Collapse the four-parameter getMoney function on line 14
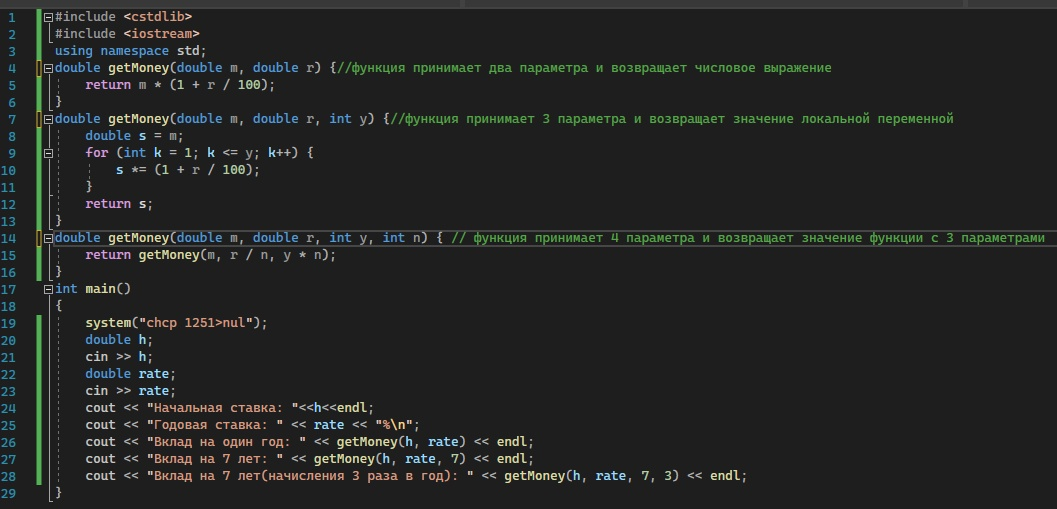Image resolution: width=1057 pixels, height=509 pixels. click(49, 238)
